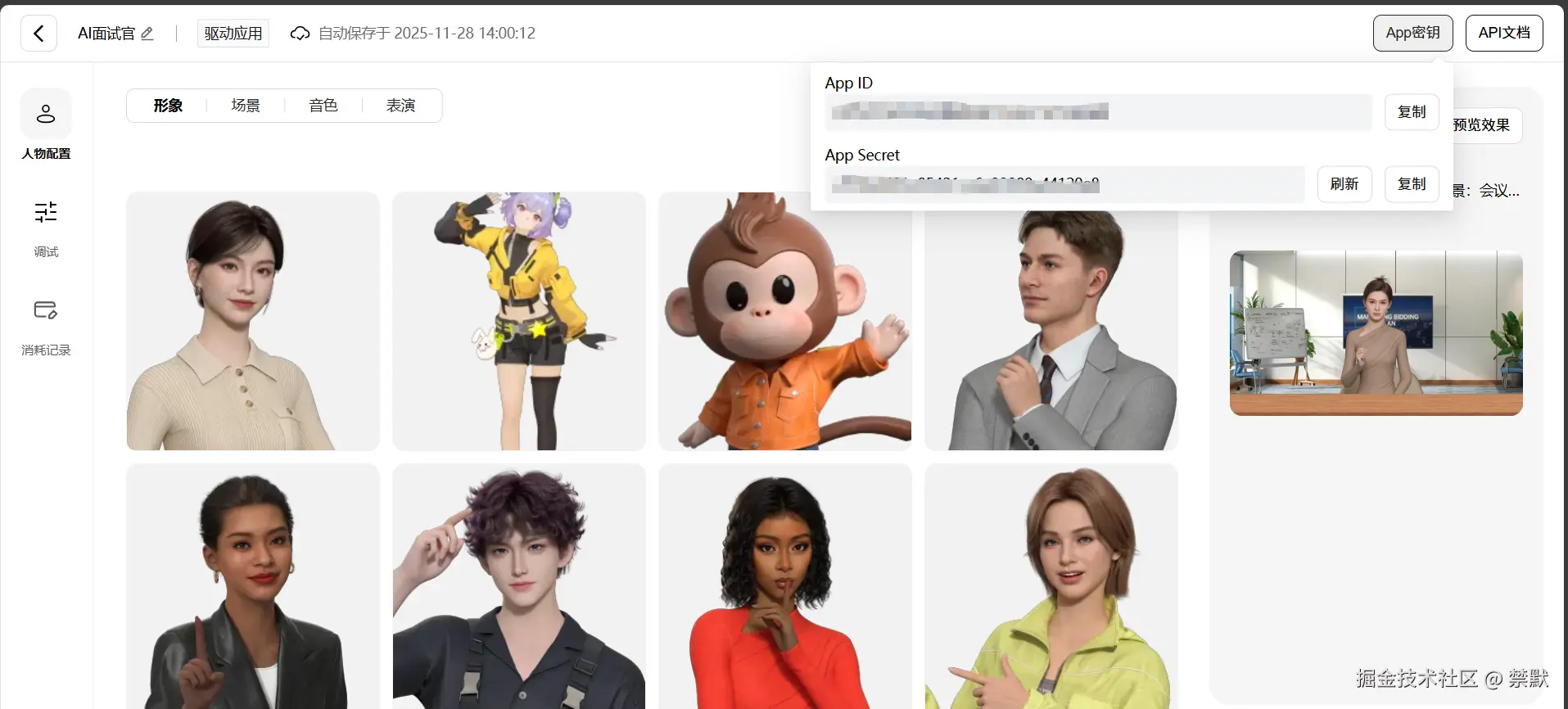The height and width of the screenshot is (709, 1568).
Task: Open 消耗记录 usage records icon
Action: pyautogui.click(x=46, y=310)
